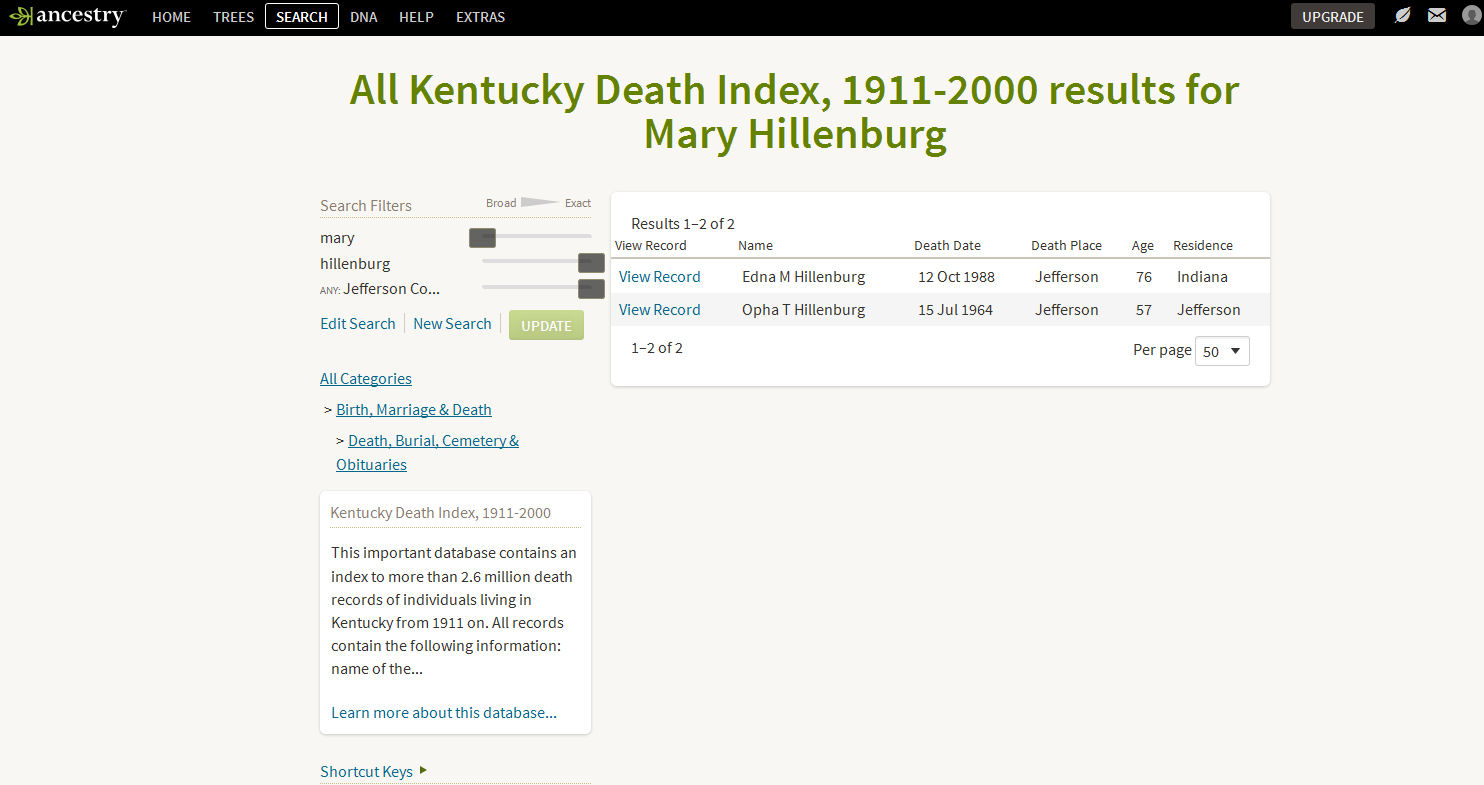Open the TREES menu
The height and width of the screenshot is (785, 1484).
[233, 17]
